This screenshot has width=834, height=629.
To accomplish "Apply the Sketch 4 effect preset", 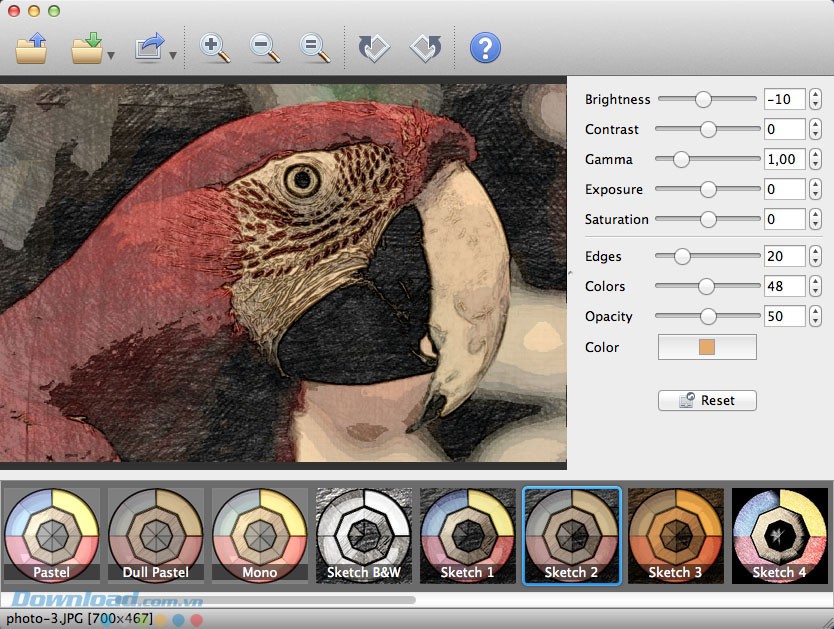I will click(779, 535).
